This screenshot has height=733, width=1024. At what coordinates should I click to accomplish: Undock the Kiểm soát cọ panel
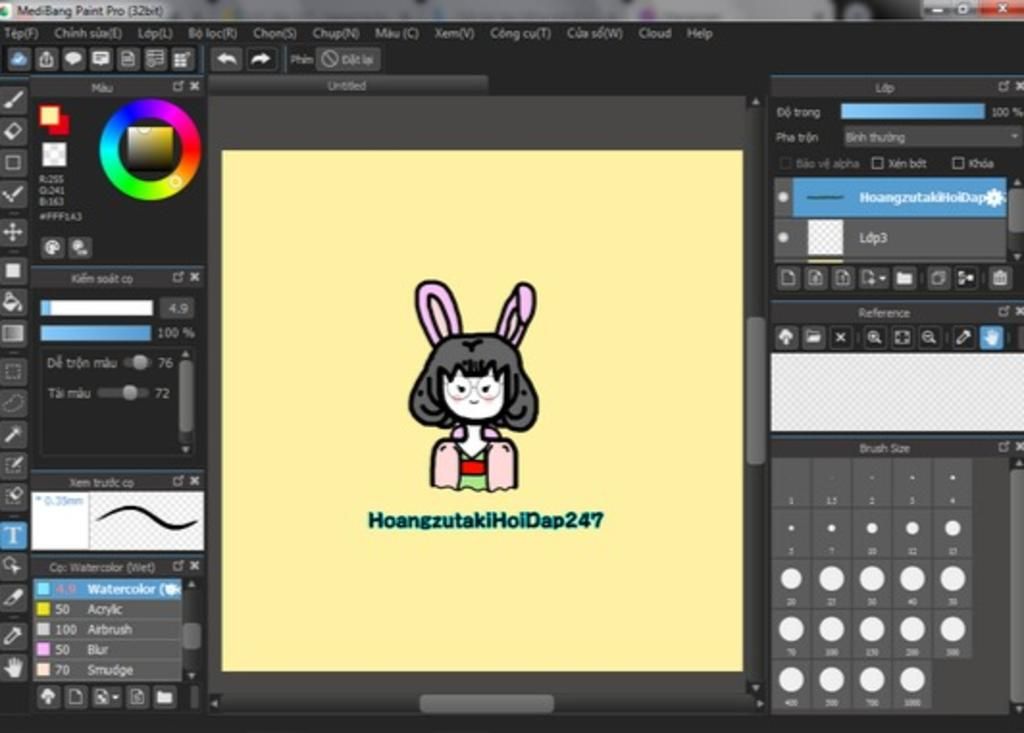pos(178,278)
